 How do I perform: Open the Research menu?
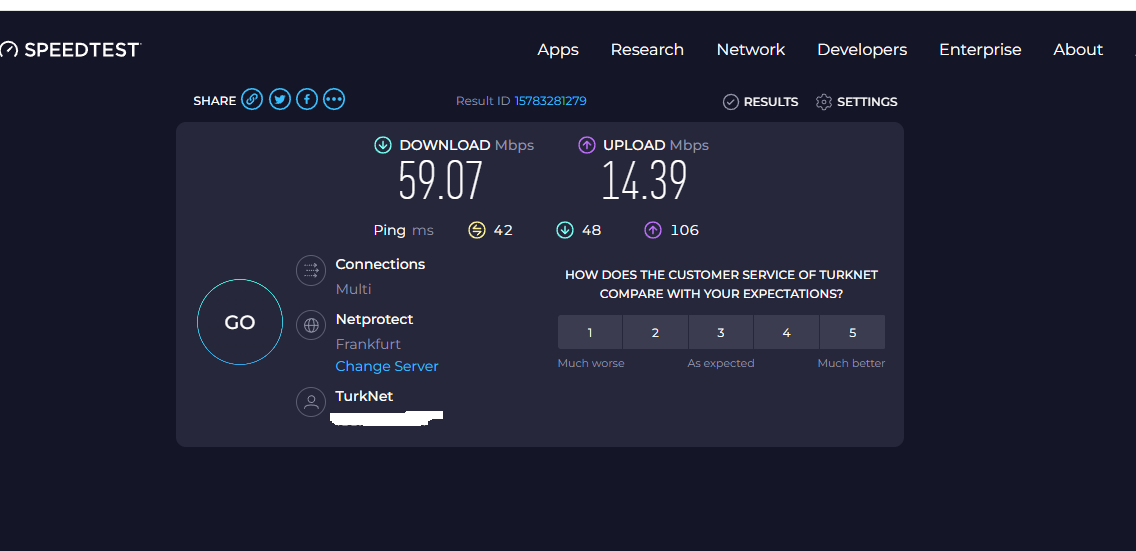pos(647,50)
